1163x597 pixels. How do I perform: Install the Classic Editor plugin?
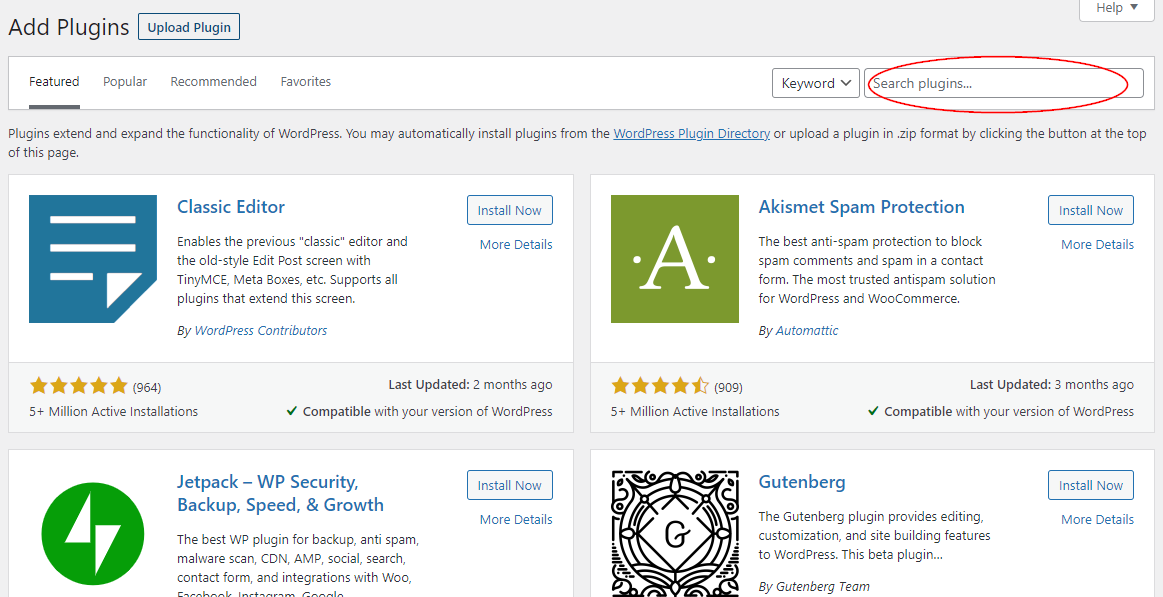(510, 211)
